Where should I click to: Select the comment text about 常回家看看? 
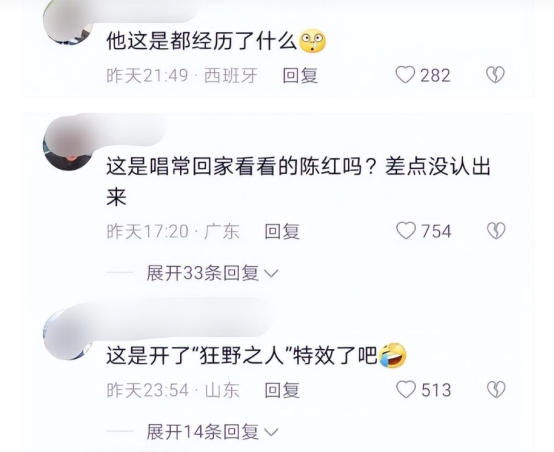pyautogui.click(x=299, y=181)
